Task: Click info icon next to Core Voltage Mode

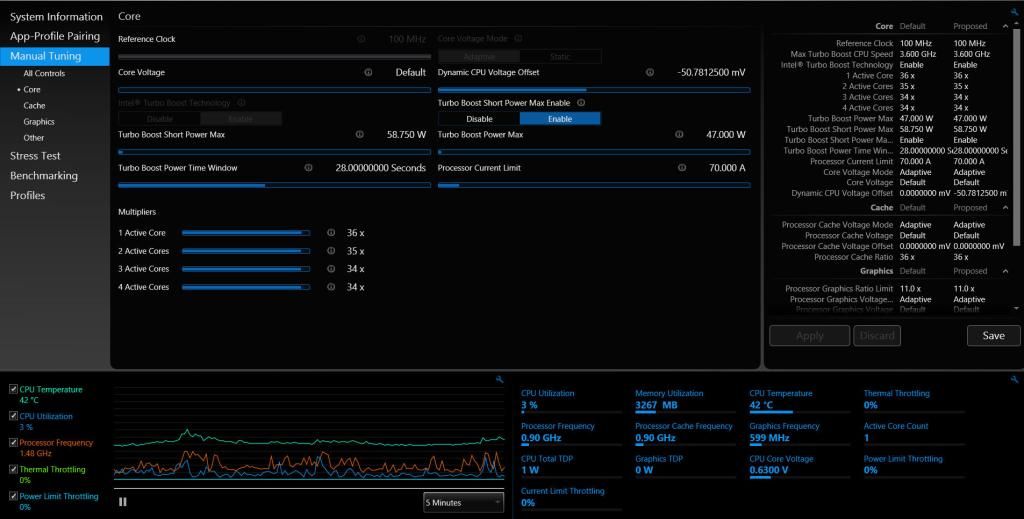Action: [x=519, y=39]
